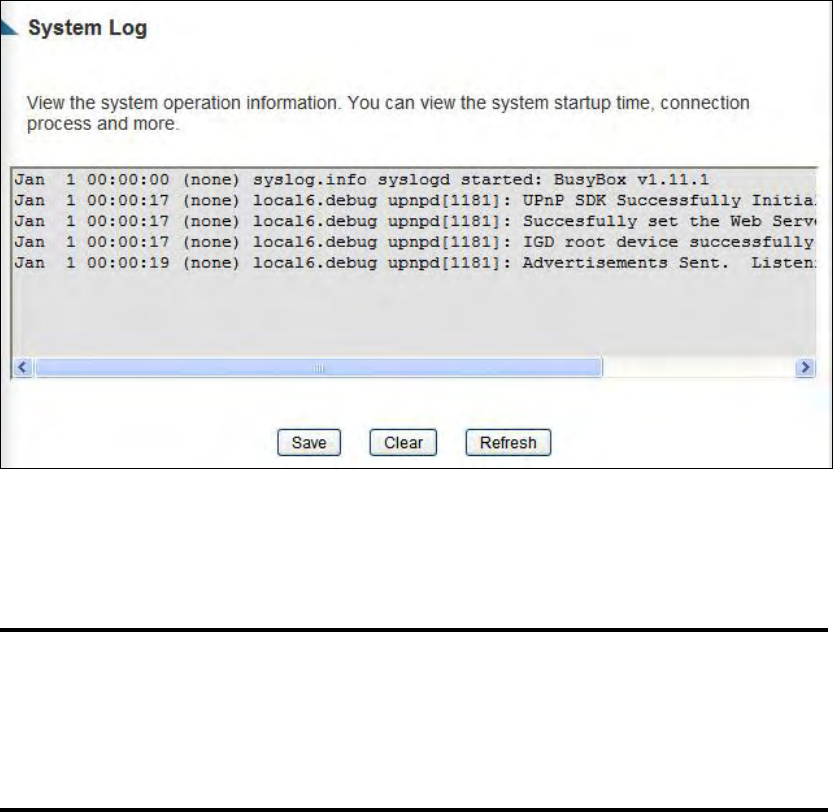The image size is (833, 812).
Task: Select the 'Advertisements Sent' log line
Action: coord(414,263)
